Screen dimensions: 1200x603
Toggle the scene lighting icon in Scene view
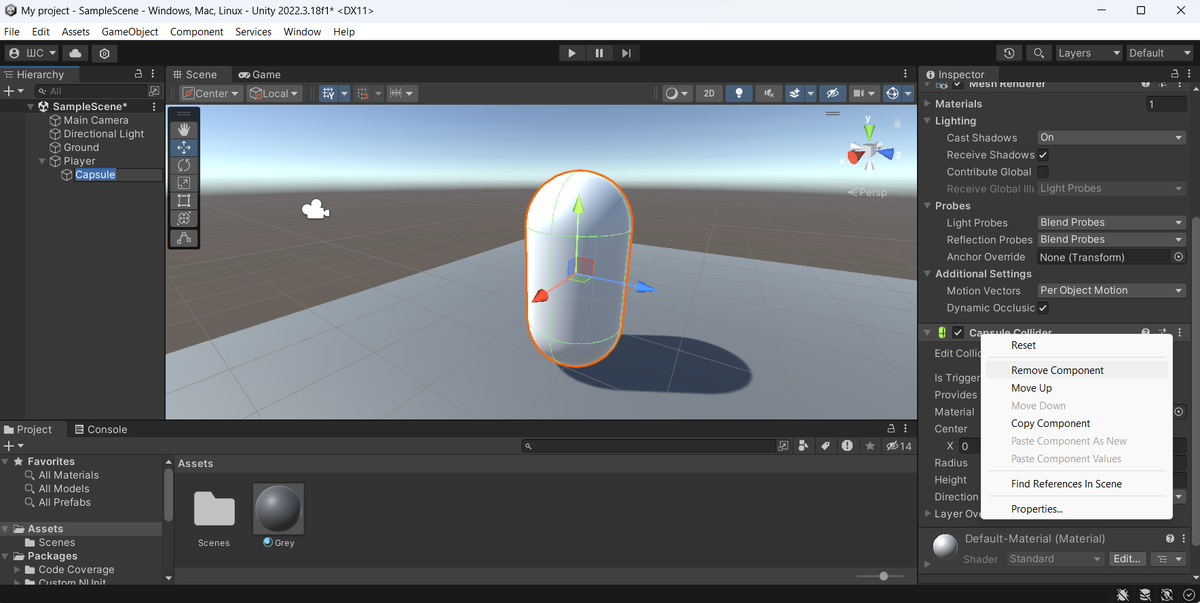(737, 93)
